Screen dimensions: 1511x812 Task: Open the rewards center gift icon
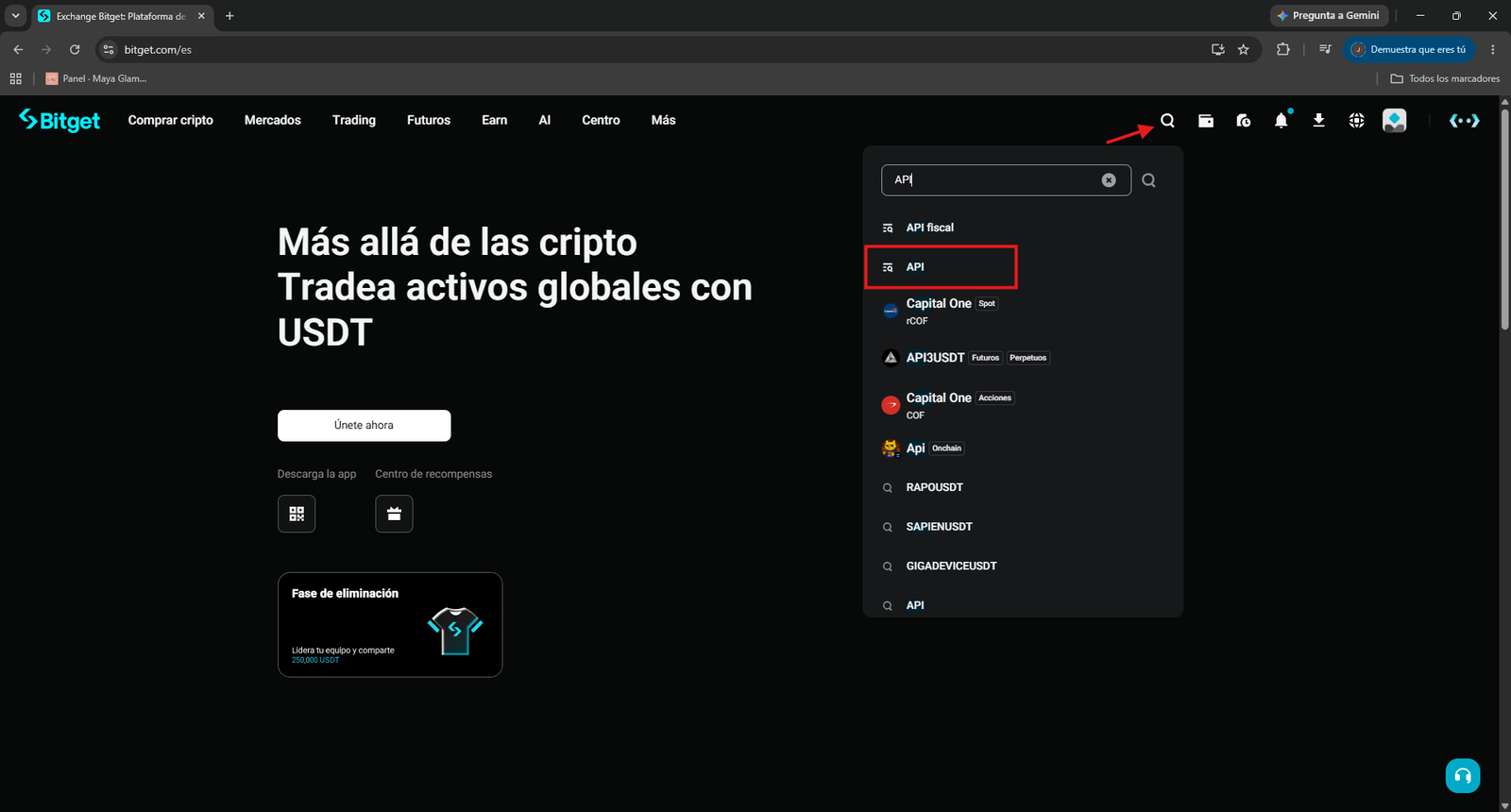[x=394, y=514]
